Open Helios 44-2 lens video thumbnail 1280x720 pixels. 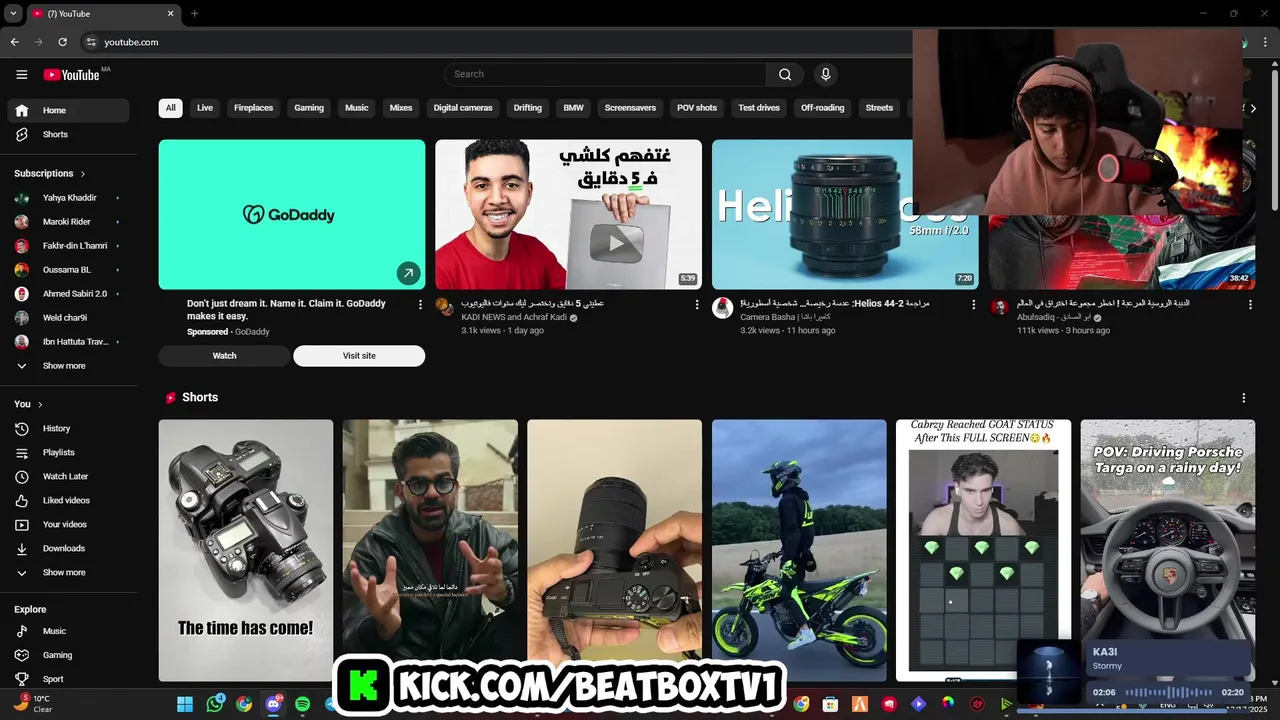(x=845, y=214)
